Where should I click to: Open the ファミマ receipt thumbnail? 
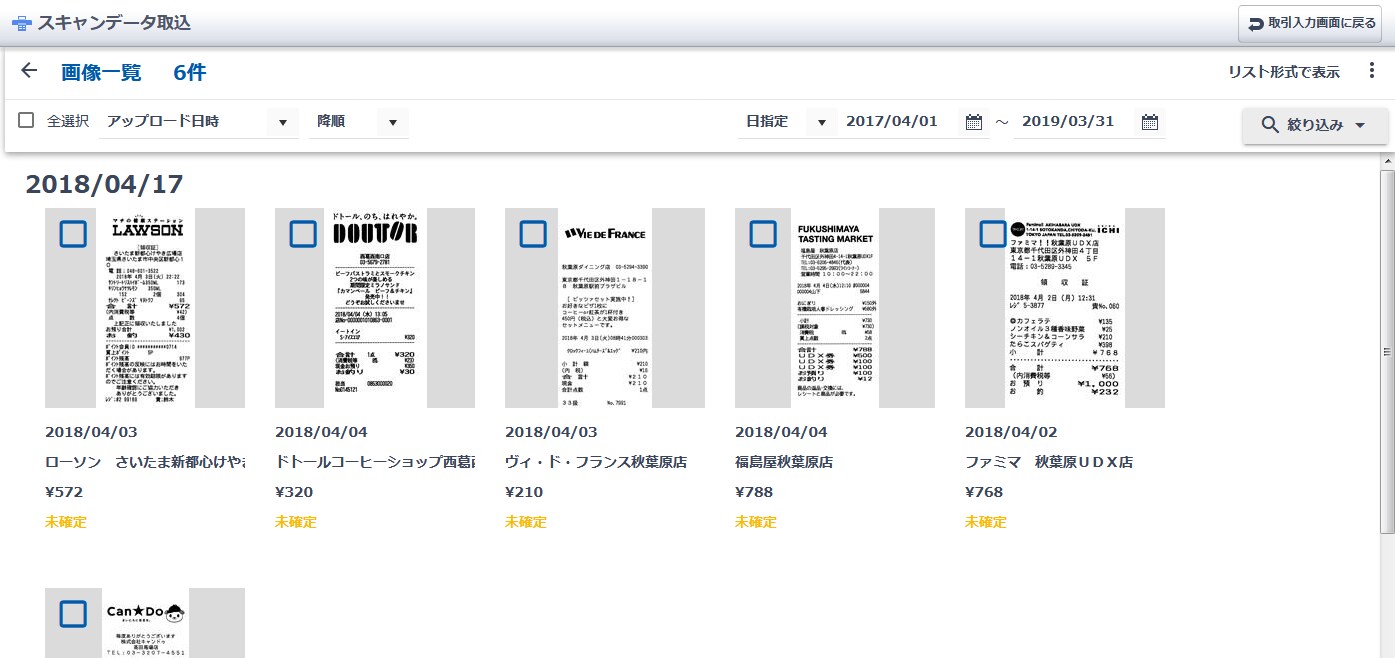pos(1065,308)
